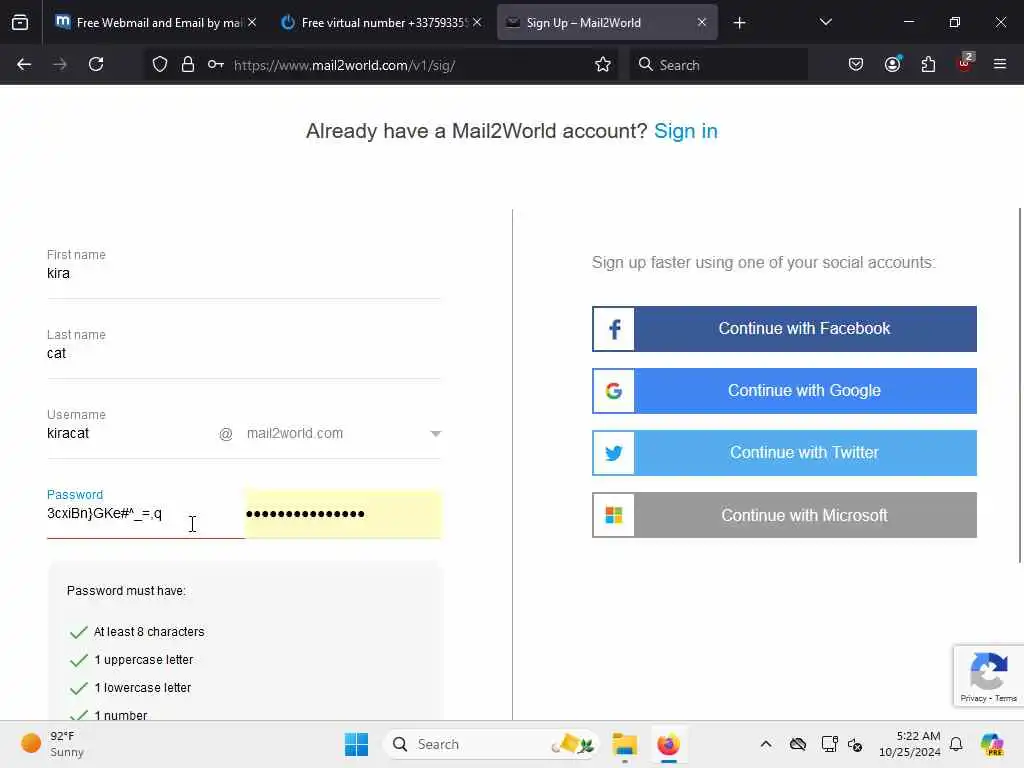Image resolution: width=1024 pixels, height=768 pixels.
Task: Continue with Facebook button
Action: click(784, 328)
